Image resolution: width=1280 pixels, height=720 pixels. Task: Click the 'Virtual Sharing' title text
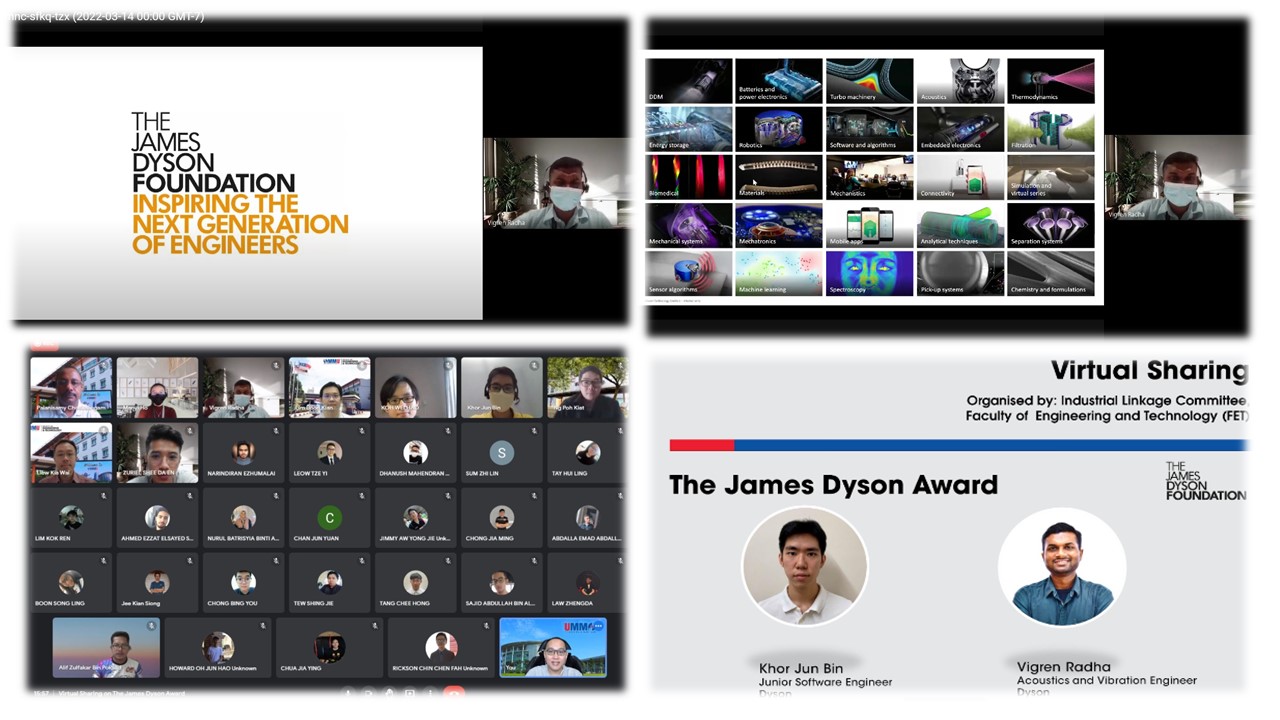1149,371
